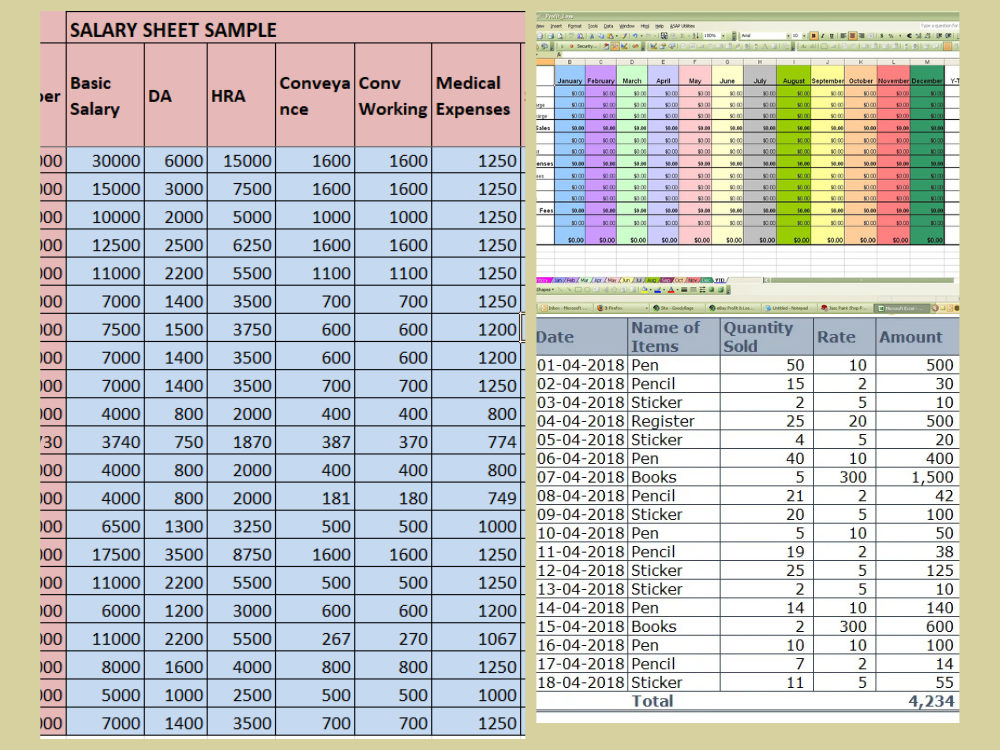Select the Conveyance cell 387
The height and width of the screenshot is (750, 1000).
click(x=315, y=442)
